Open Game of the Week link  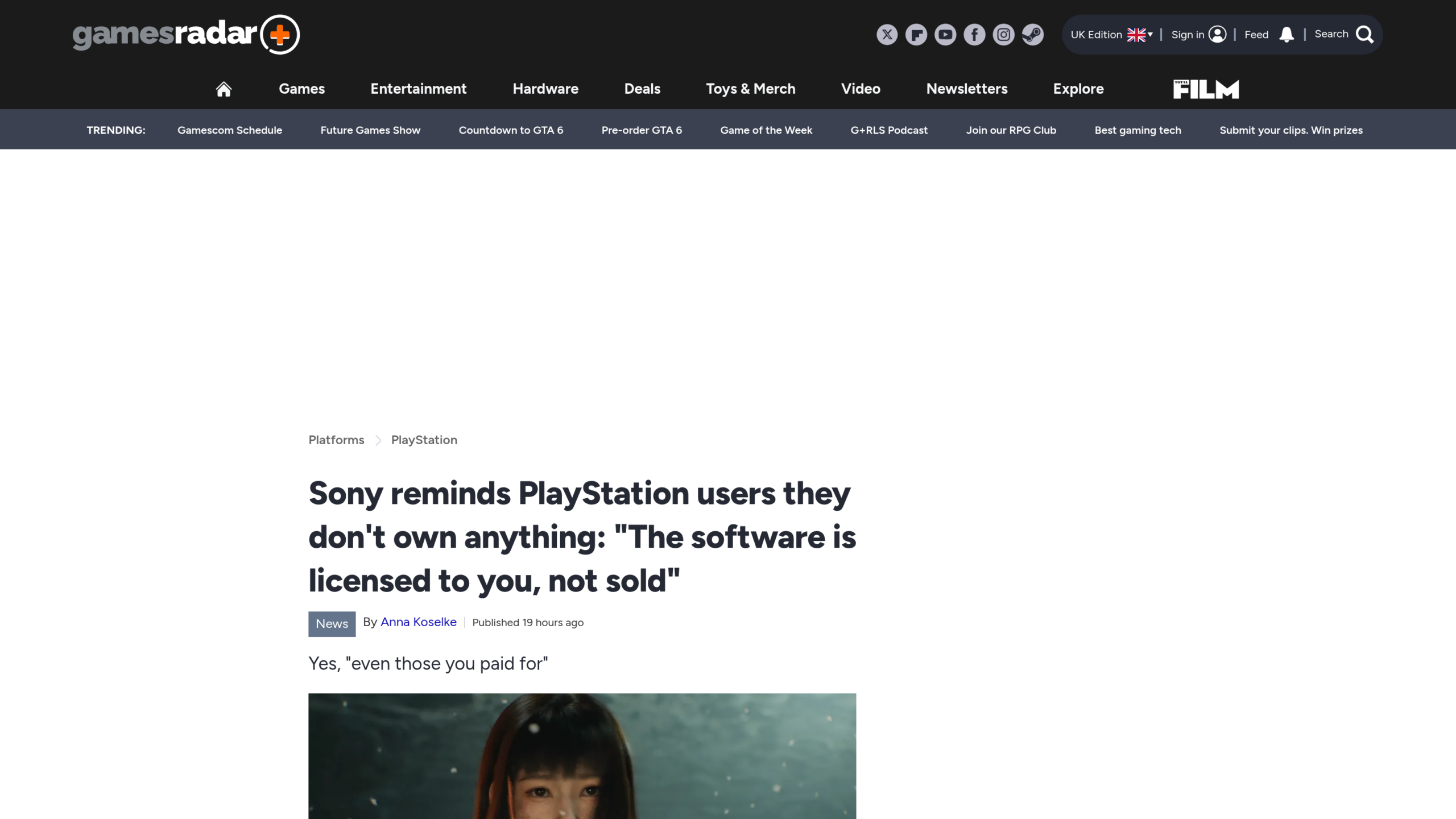(766, 130)
